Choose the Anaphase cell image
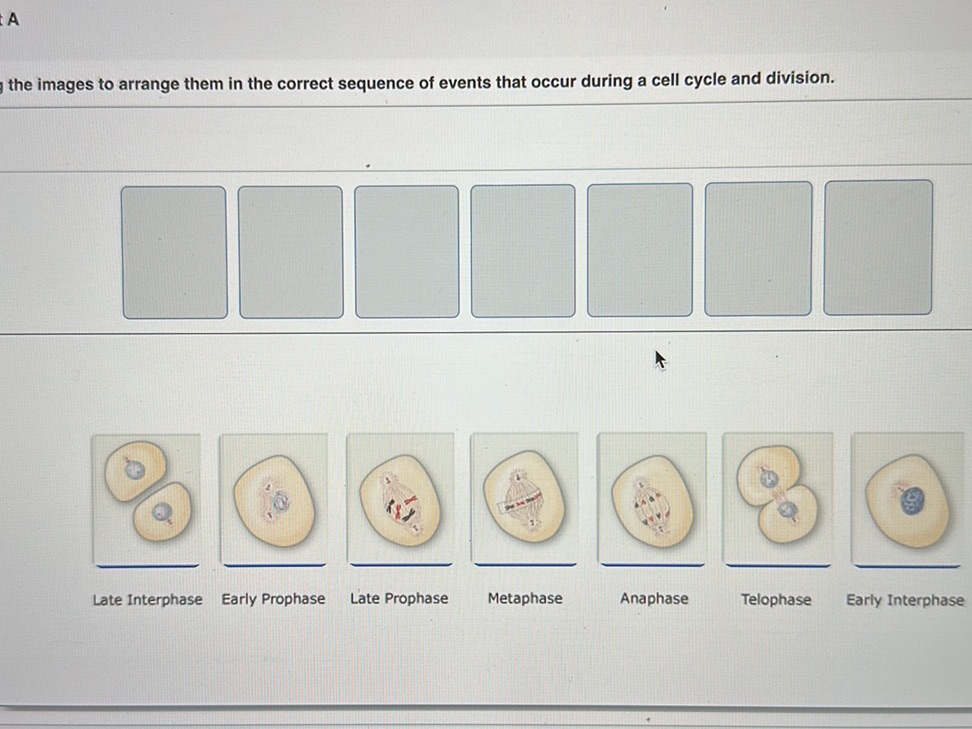 [x=652, y=497]
